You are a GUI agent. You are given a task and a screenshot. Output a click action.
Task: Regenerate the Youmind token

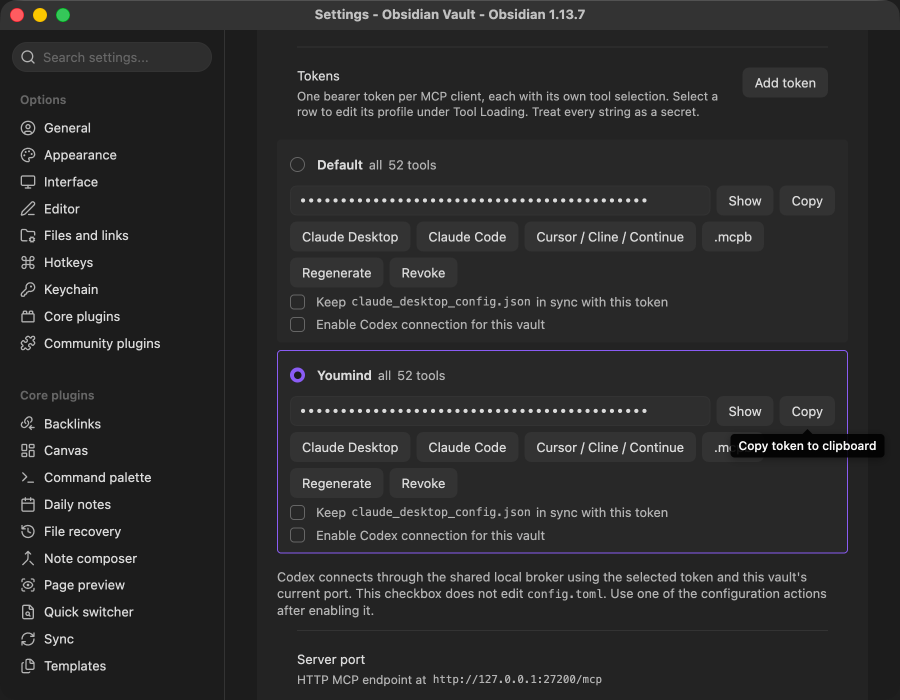(336, 484)
